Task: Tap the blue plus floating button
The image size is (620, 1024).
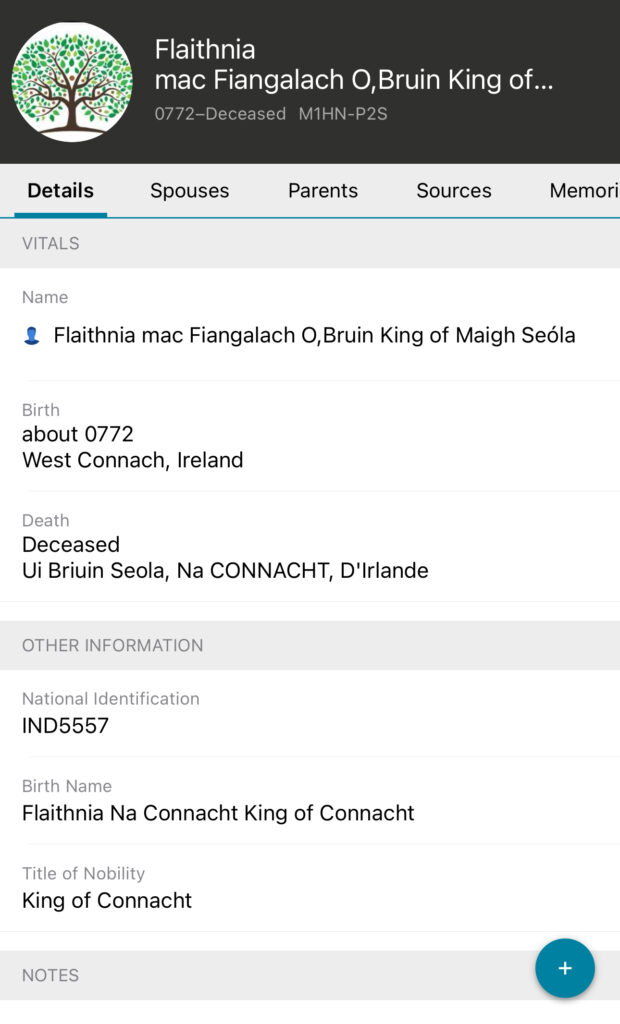Action: tap(565, 968)
